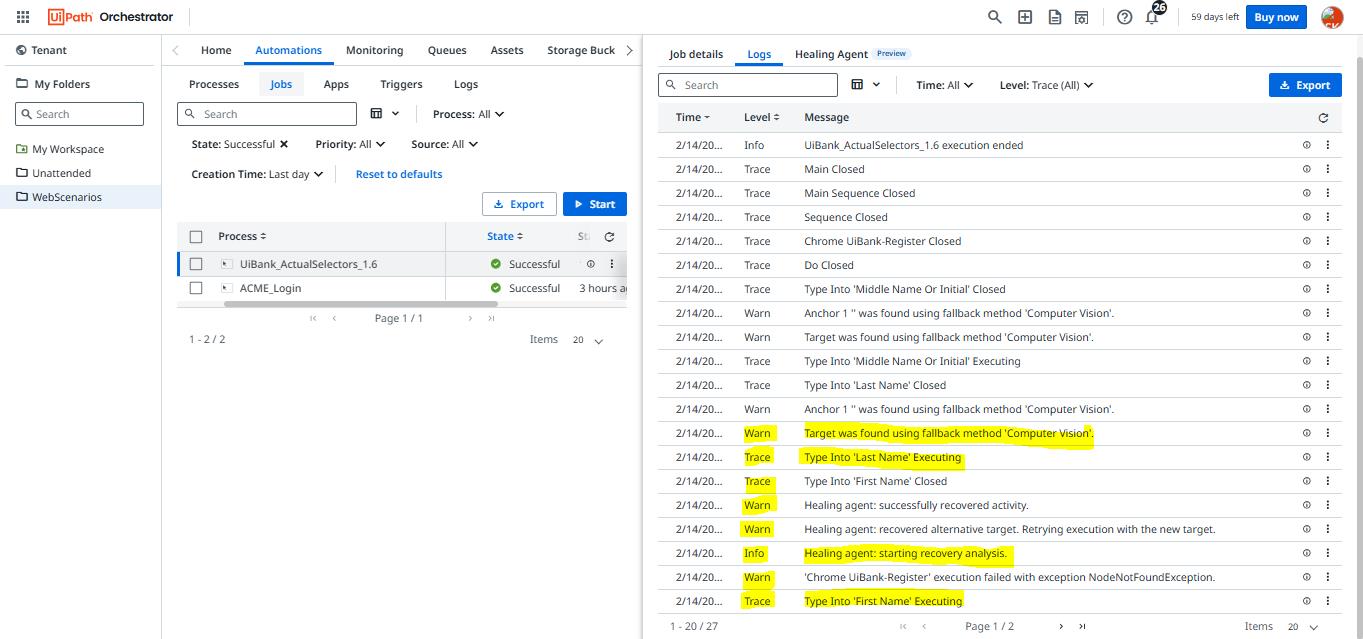Open the help question mark menu
Image resolution: width=1363 pixels, height=639 pixels.
[x=1124, y=17]
